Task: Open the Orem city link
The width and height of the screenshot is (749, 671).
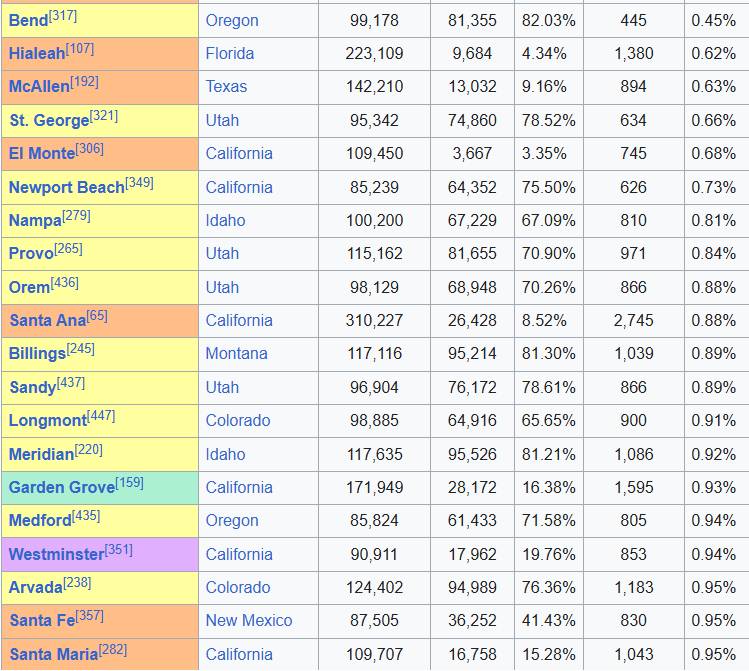Action: coord(29,287)
